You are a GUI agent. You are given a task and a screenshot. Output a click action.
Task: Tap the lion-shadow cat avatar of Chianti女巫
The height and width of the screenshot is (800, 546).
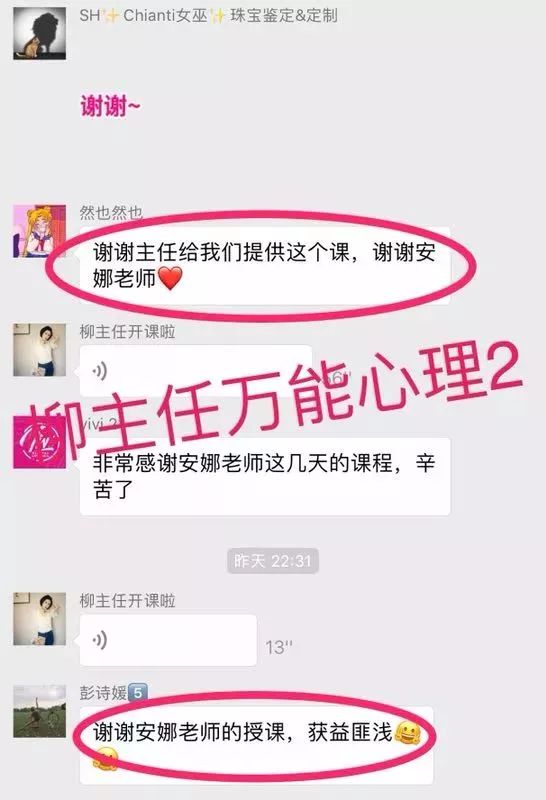[x=39, y=34]
